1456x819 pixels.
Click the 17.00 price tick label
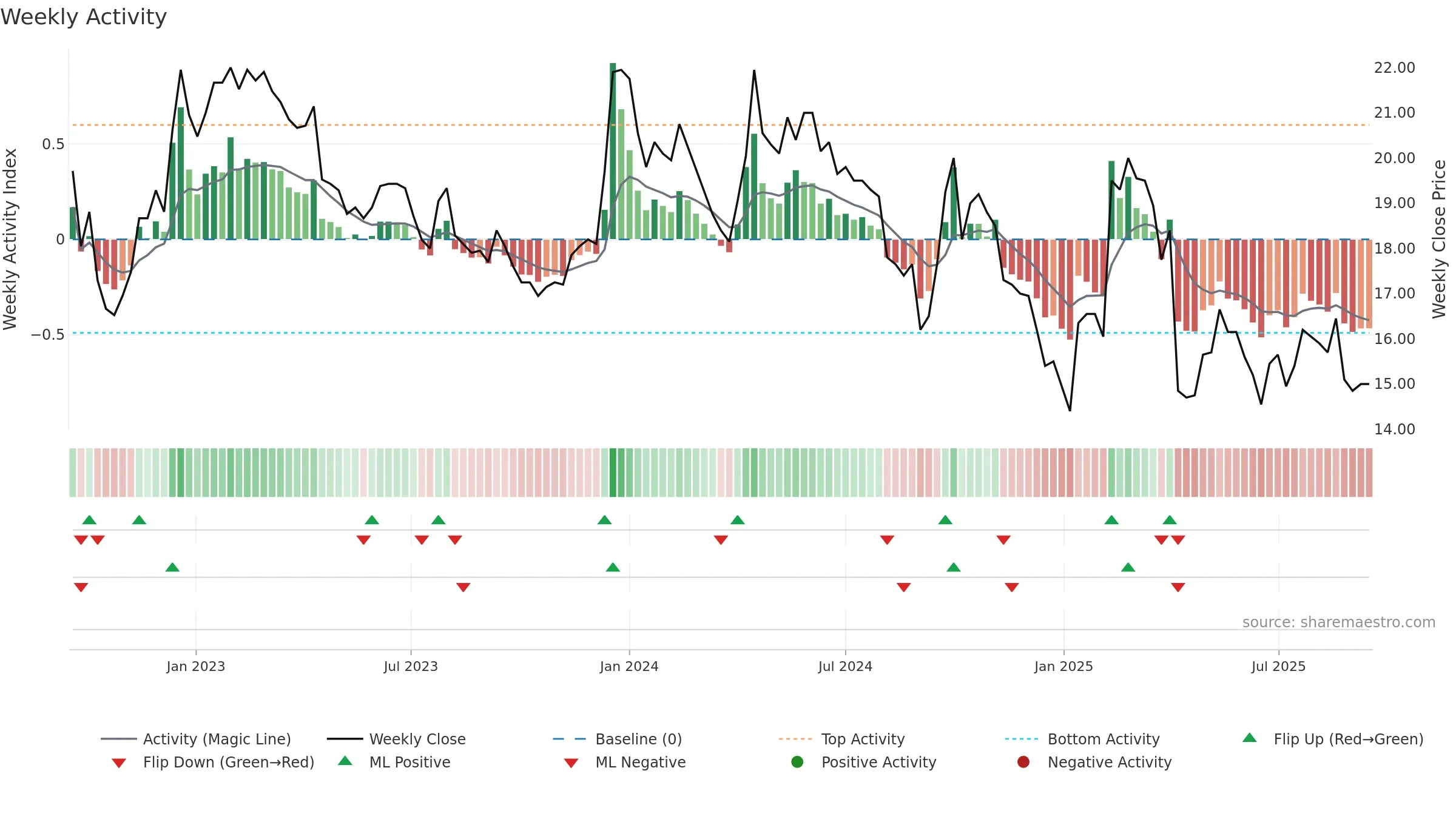pos(1395,293)
